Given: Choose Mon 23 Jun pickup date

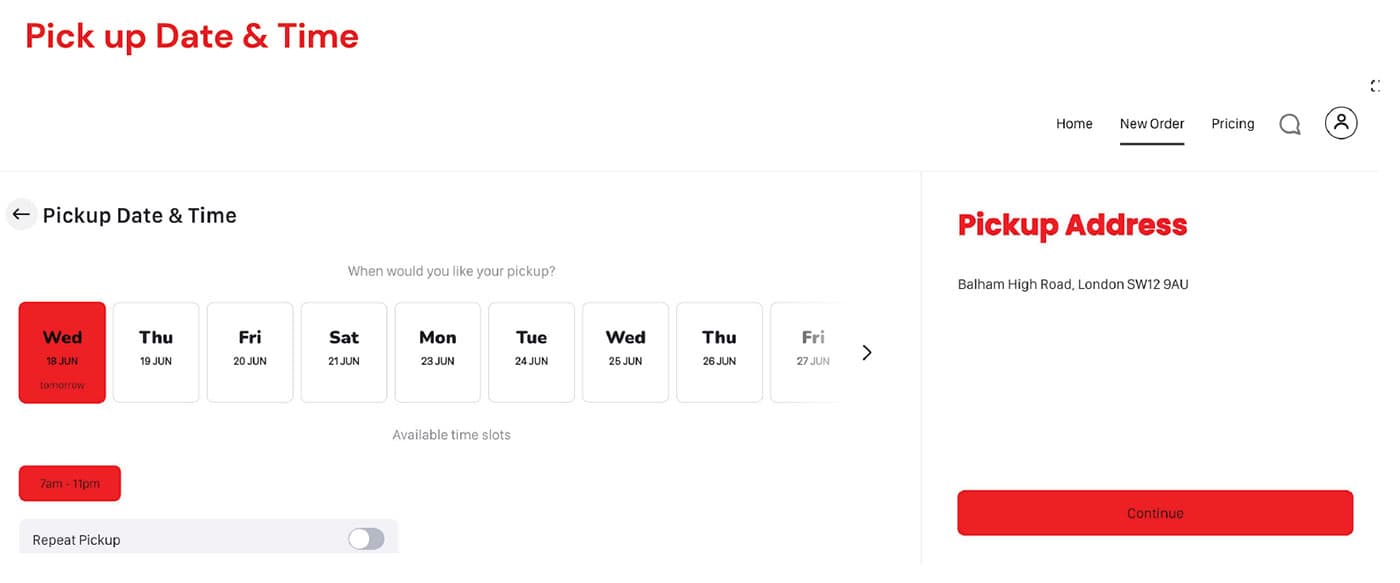Looking at the screenshot, I should 438,352.
